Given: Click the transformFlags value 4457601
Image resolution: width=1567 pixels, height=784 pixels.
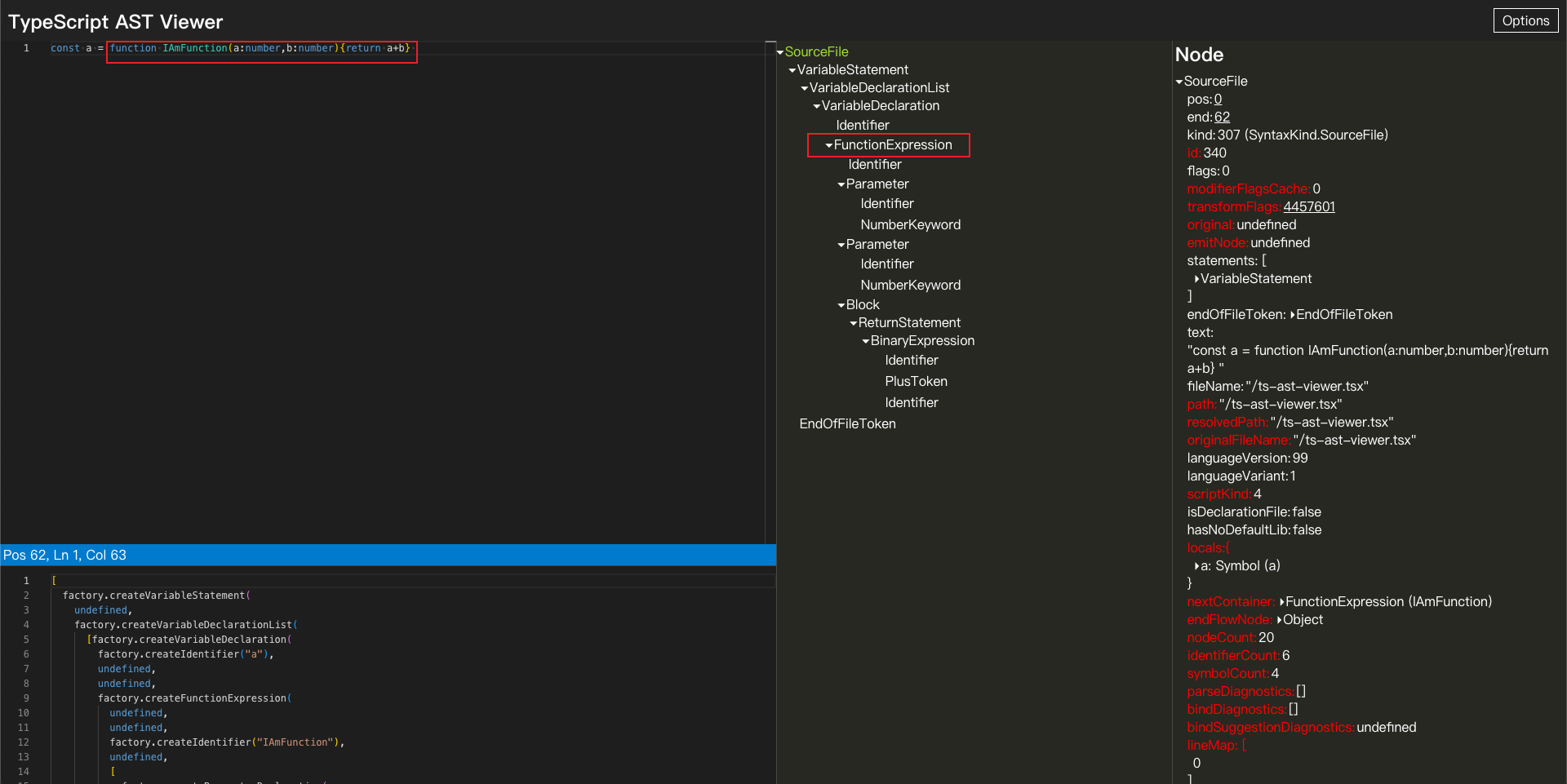Looking at the screenshot, I should click(1308, 206).
